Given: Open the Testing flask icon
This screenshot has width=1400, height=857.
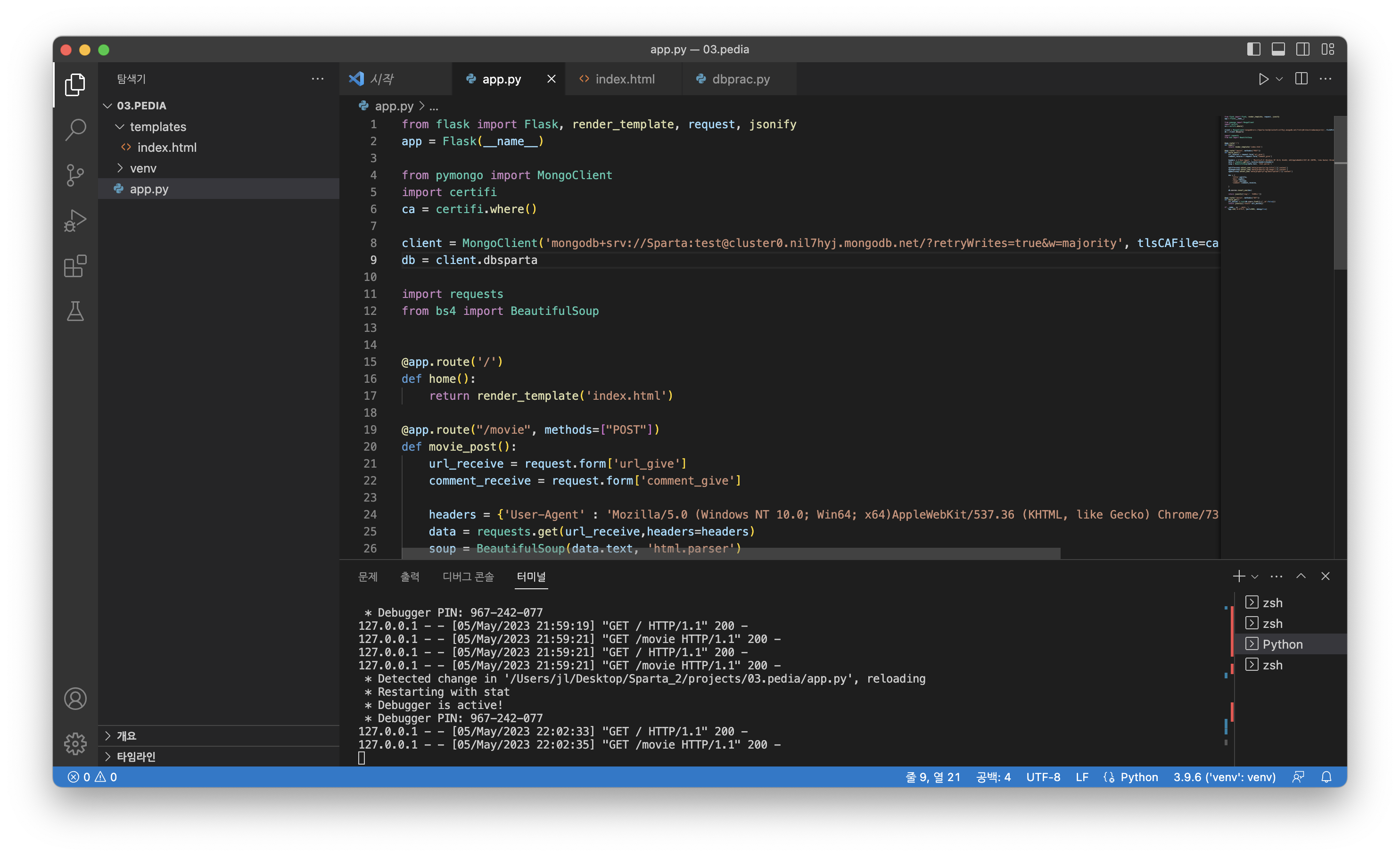Looking at the screenshot, I should [75, 312].
